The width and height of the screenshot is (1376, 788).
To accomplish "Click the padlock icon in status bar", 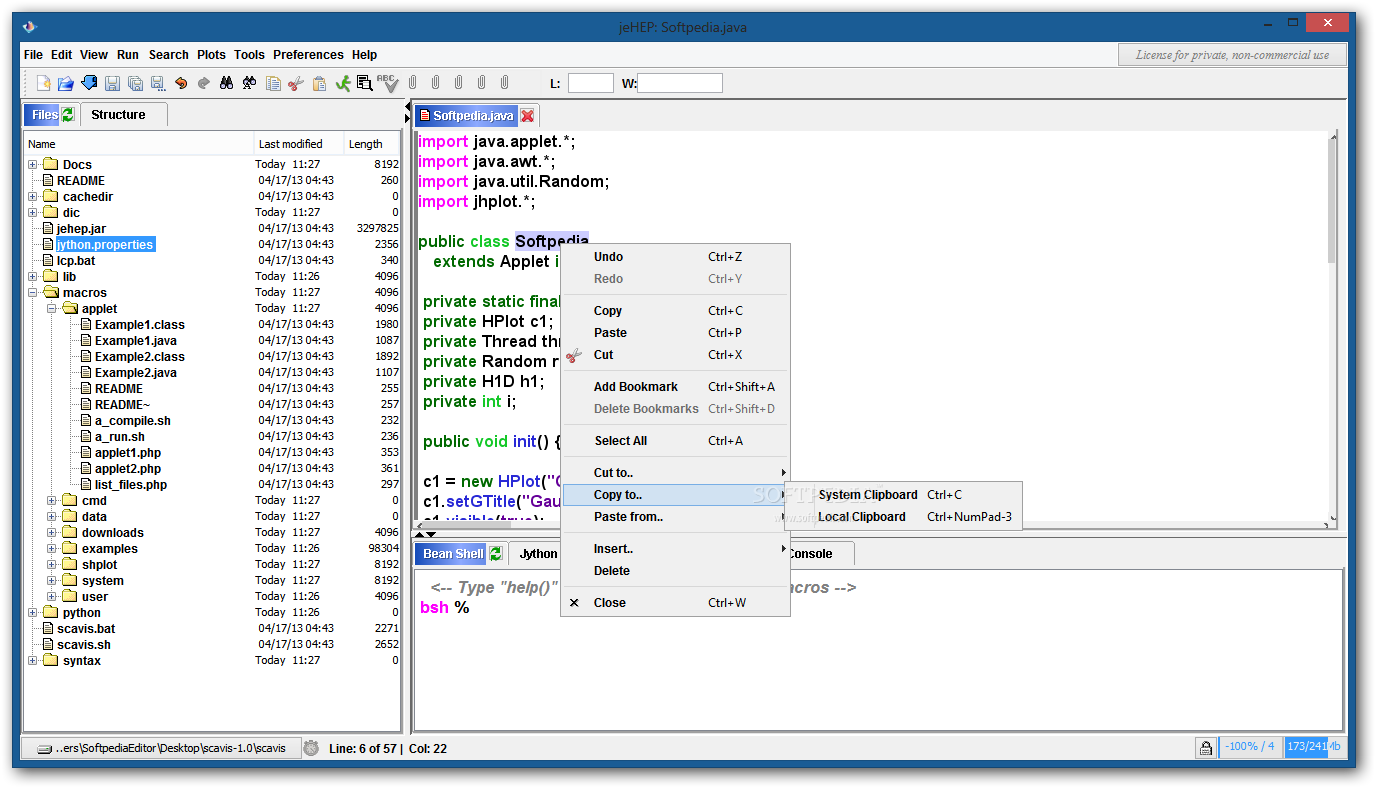I will tap(1207, 747).
